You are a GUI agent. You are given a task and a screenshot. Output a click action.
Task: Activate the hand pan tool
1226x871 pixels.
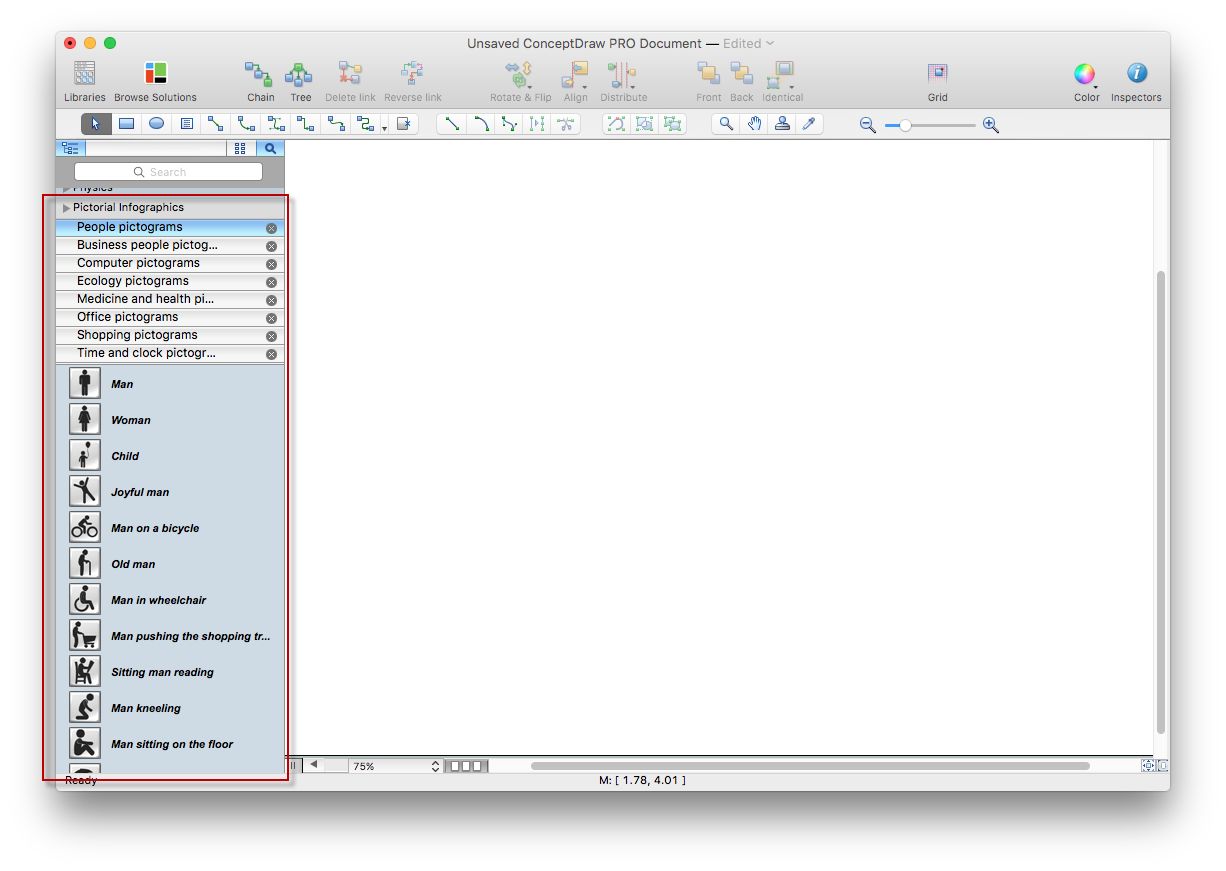(x=754, y=124)
